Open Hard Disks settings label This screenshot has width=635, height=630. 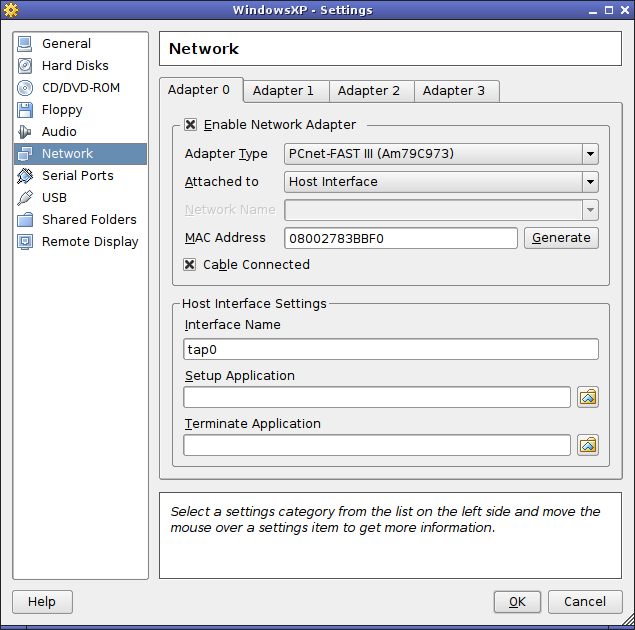tap(75, 66)
